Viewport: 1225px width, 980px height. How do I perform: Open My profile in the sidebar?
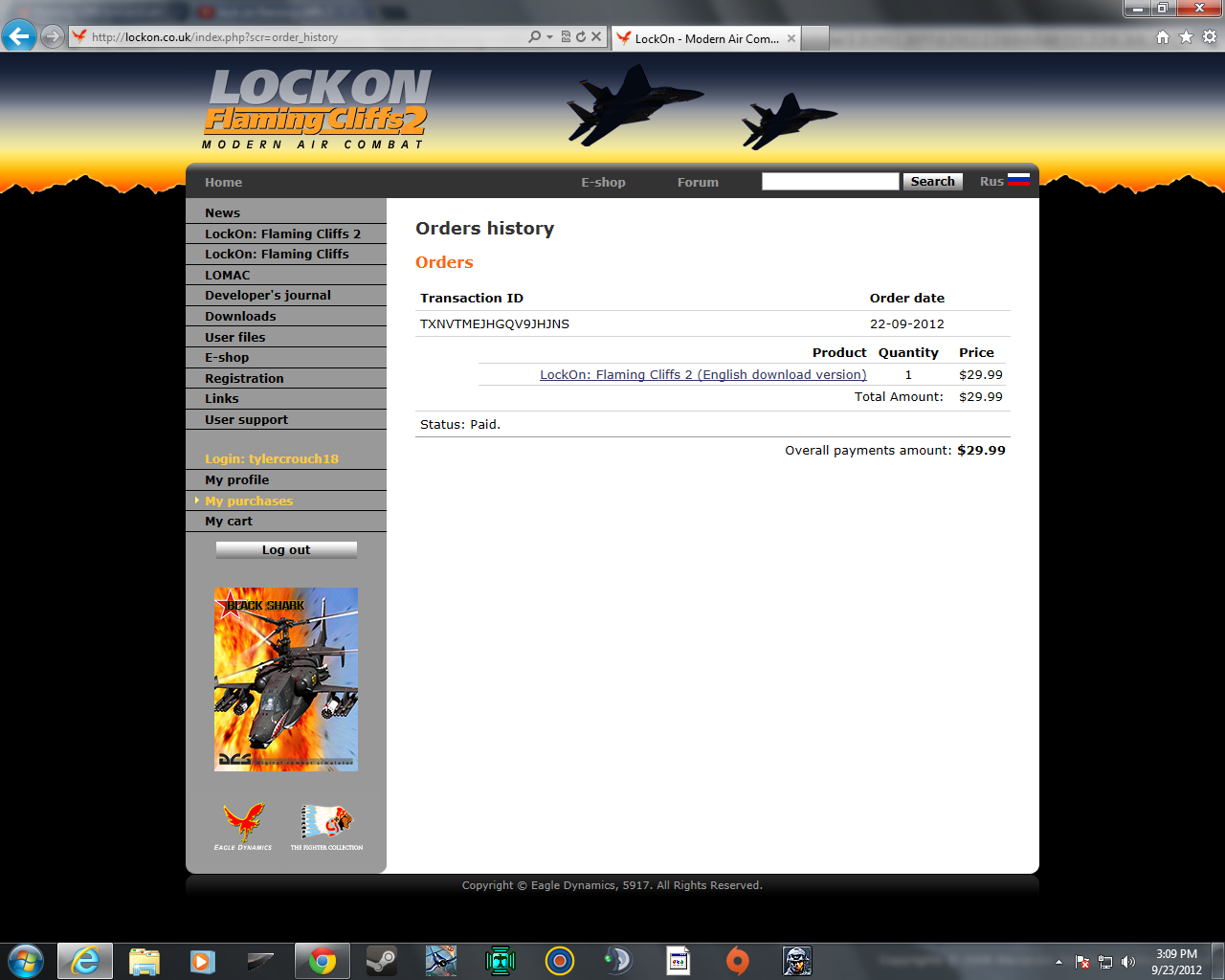click(236, 479)
